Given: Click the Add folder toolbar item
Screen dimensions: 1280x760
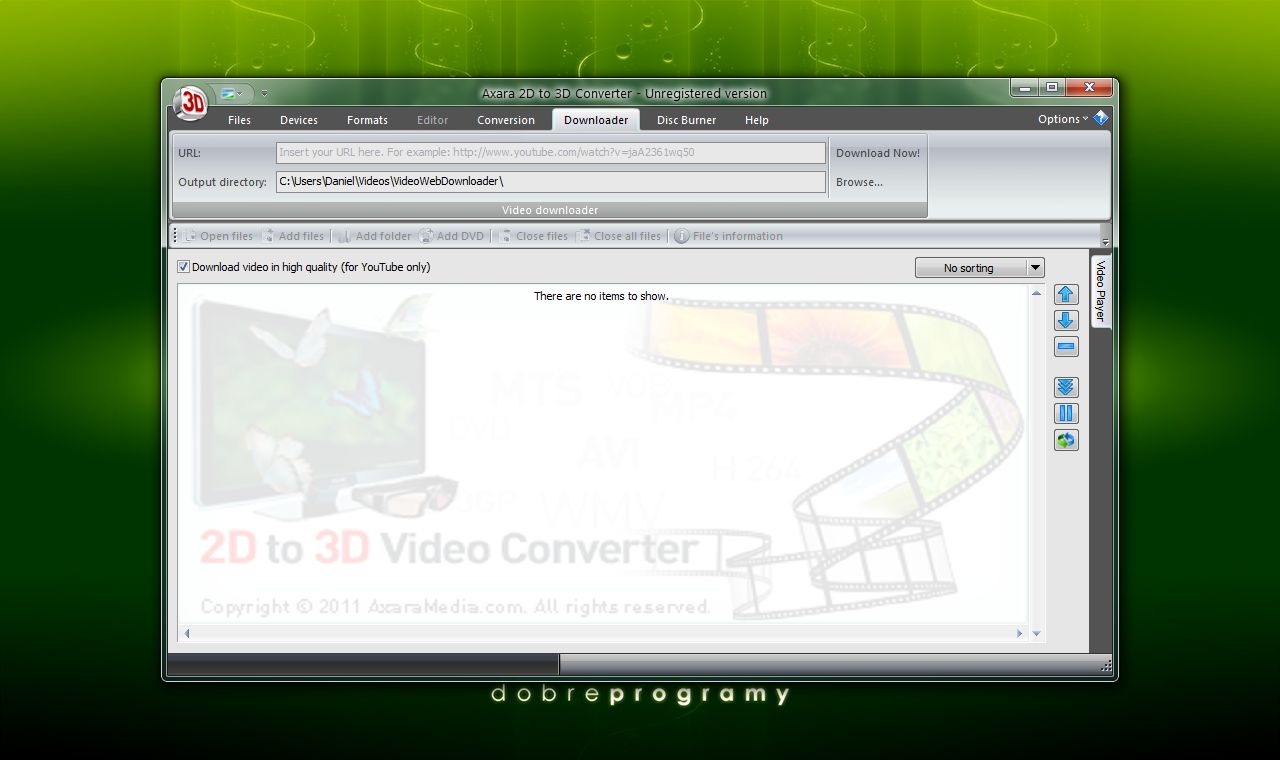Looking at the screenshot, I should (x=374, y=236).
